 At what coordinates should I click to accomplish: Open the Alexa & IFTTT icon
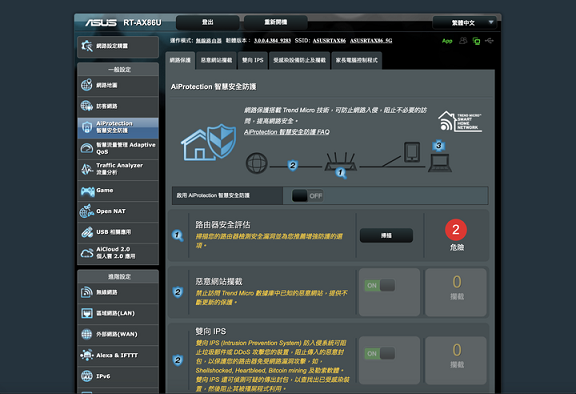87,355
